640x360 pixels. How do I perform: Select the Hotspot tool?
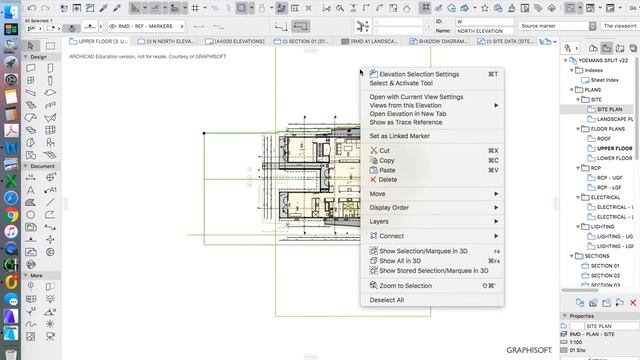tap(50, 324)
